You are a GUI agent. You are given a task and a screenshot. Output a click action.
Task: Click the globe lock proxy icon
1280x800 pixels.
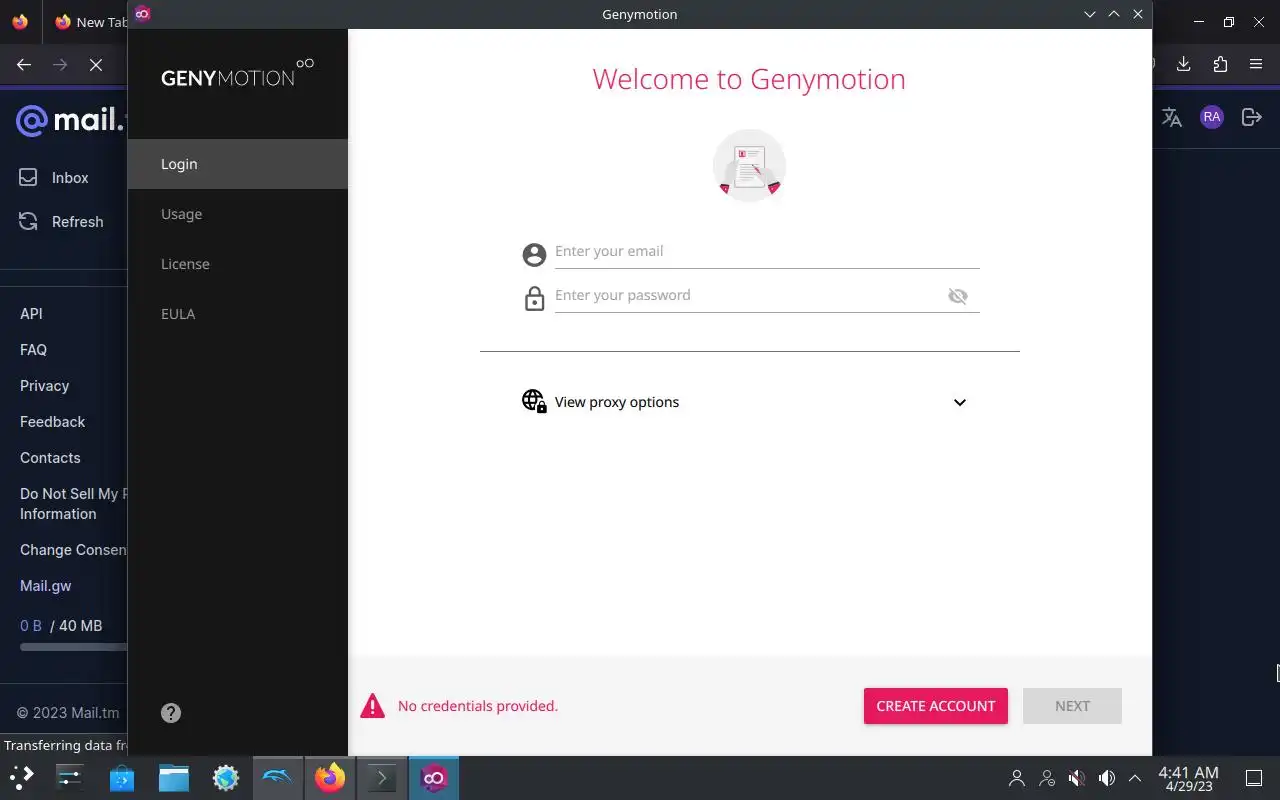click(x=534, y=401)
